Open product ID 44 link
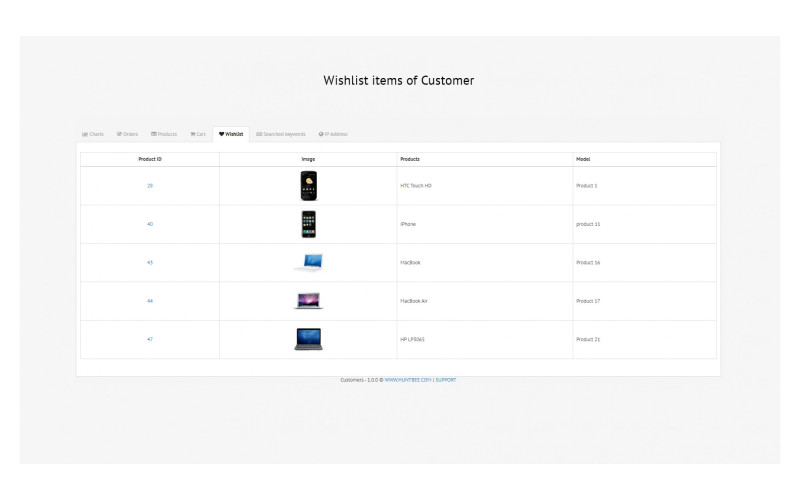Image resolution: width=800 pixels, height=500 pixels. click(150, 301)
